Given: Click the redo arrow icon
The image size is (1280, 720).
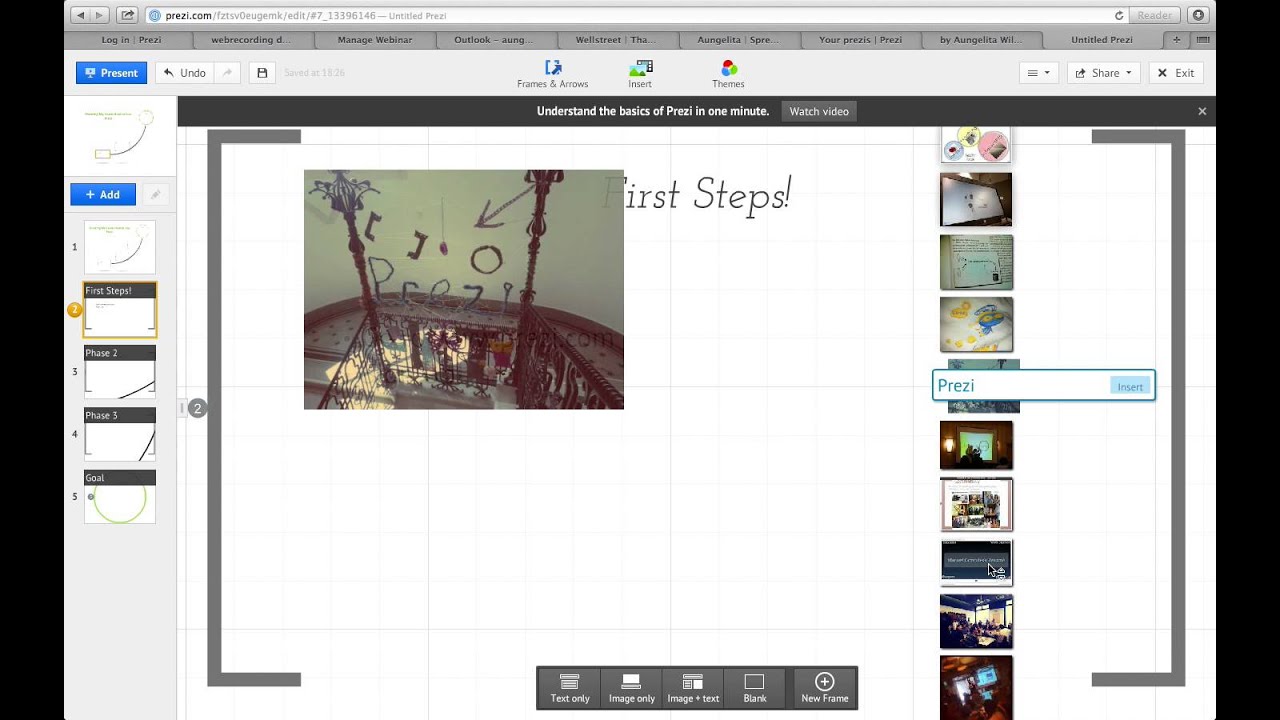Looking at the screenshot, I should coord(228,73).
